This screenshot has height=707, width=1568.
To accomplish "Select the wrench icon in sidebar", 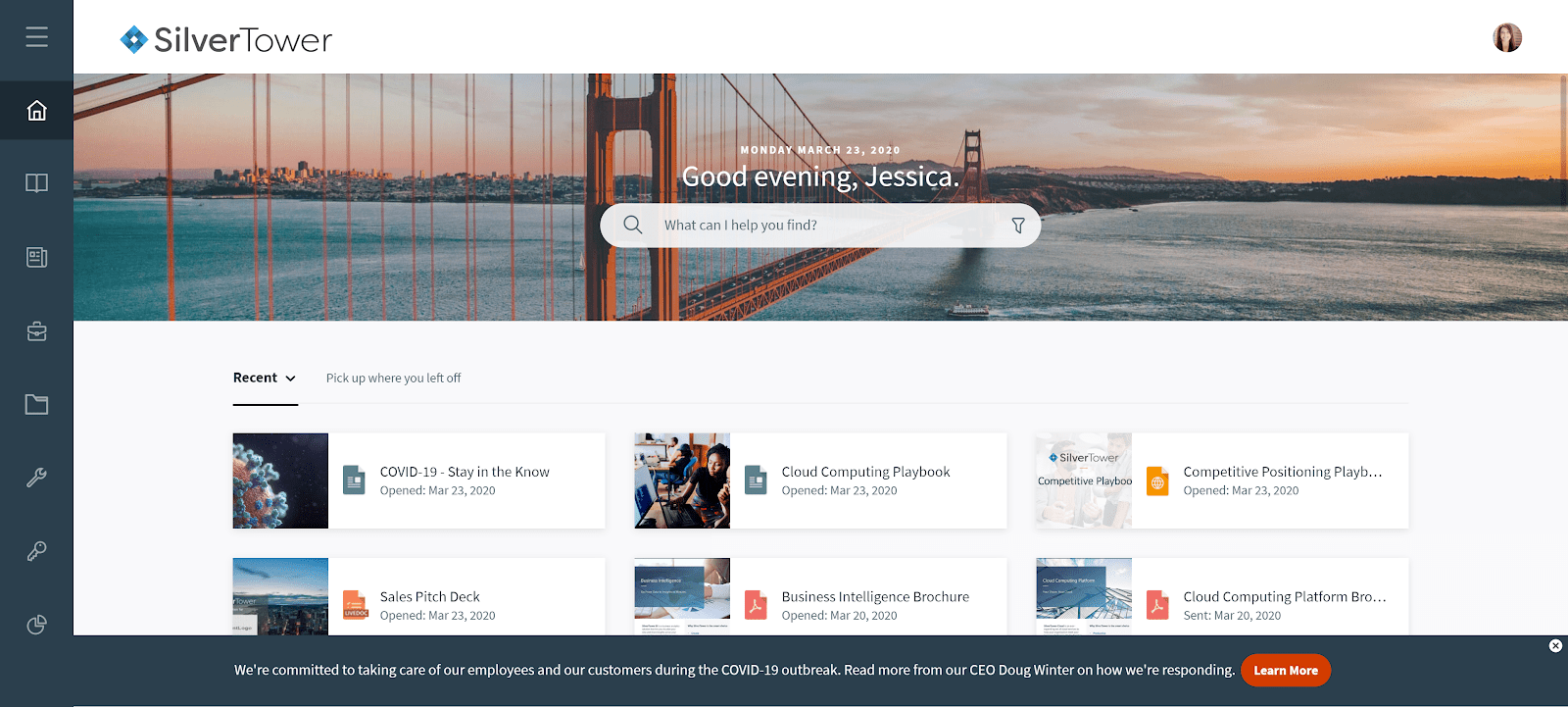I will coord(36,478).
